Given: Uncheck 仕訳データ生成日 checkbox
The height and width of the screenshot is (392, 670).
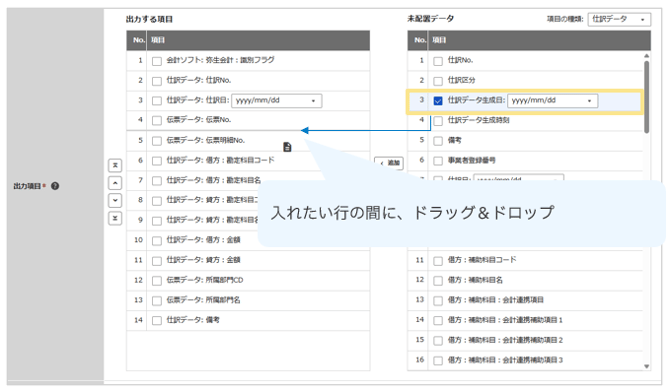Looking at the screenshot, I should click(438, 101).
